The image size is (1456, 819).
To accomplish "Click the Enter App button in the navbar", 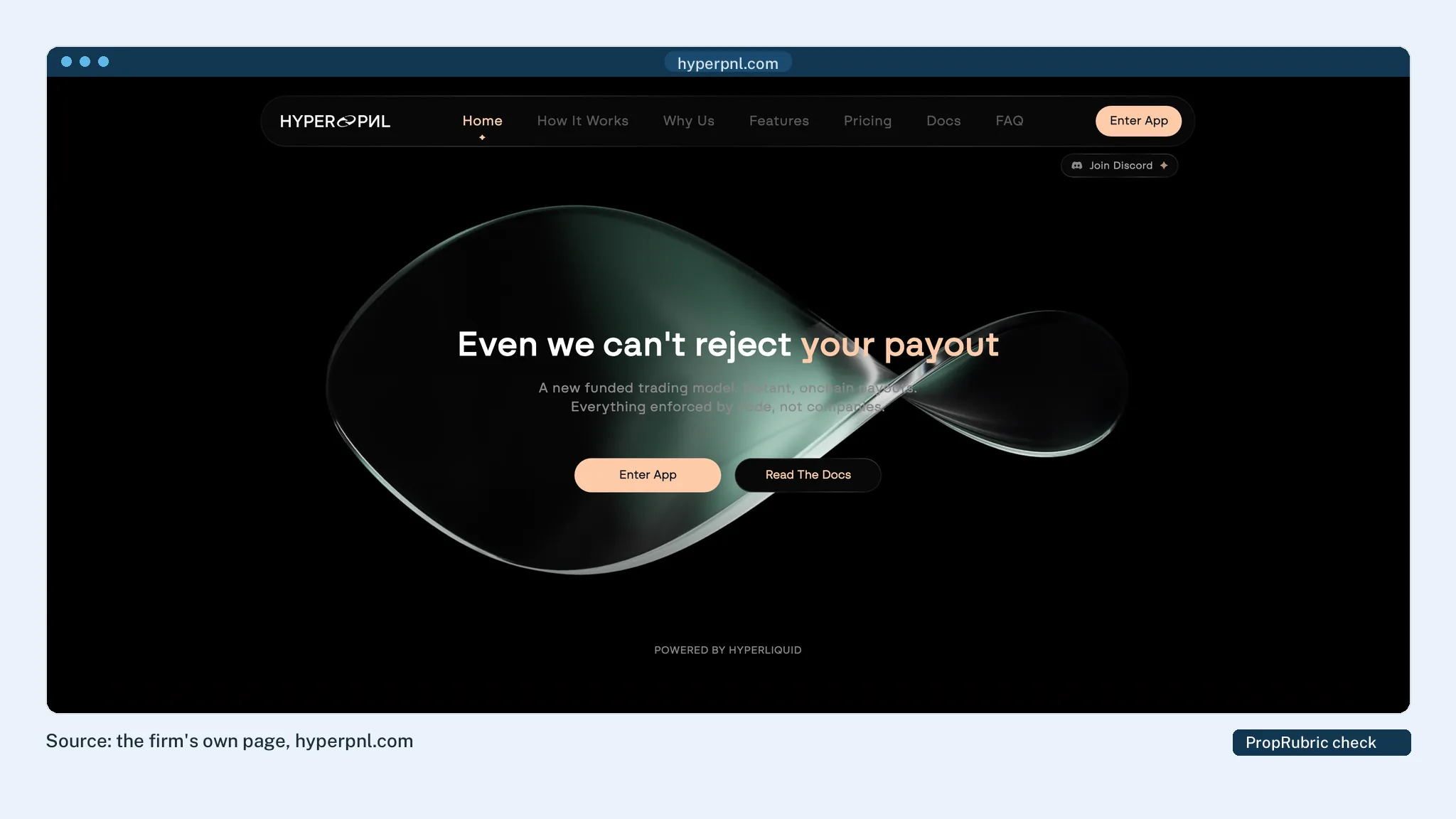I will pyautogui.click(x=1138, y=121).
